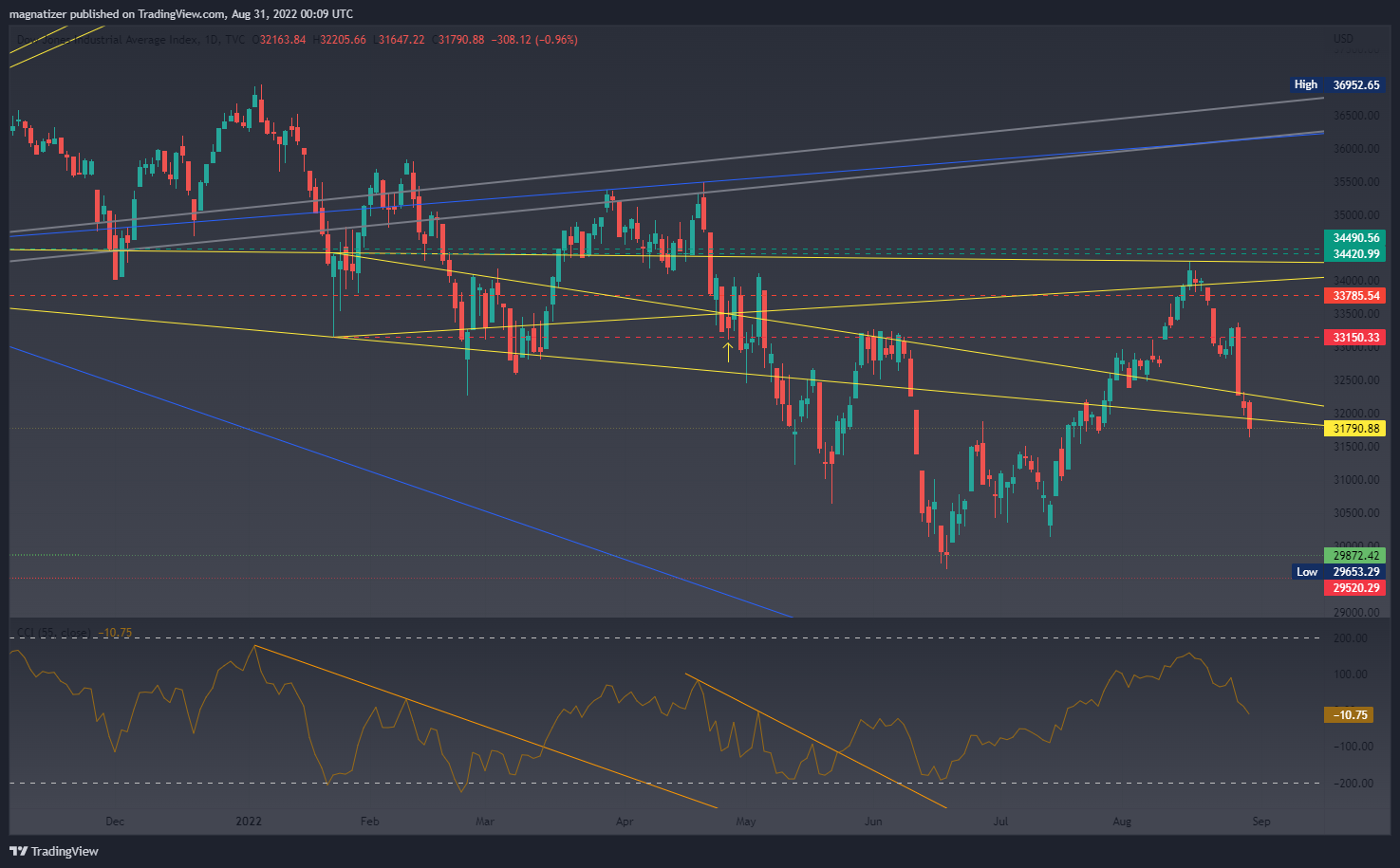Screen dimensions: 1400x868
Task: Click the red 33150.33 price level label
Action: (1354, 338)
